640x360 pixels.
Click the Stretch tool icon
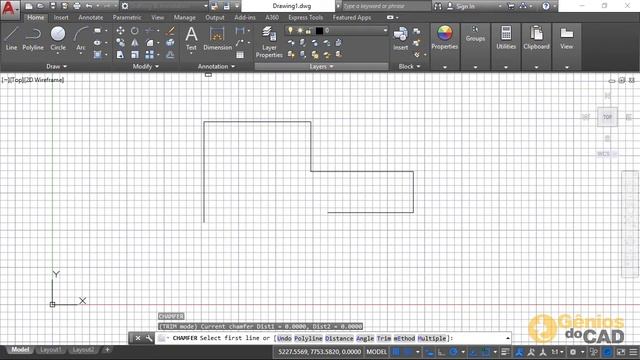120,54
